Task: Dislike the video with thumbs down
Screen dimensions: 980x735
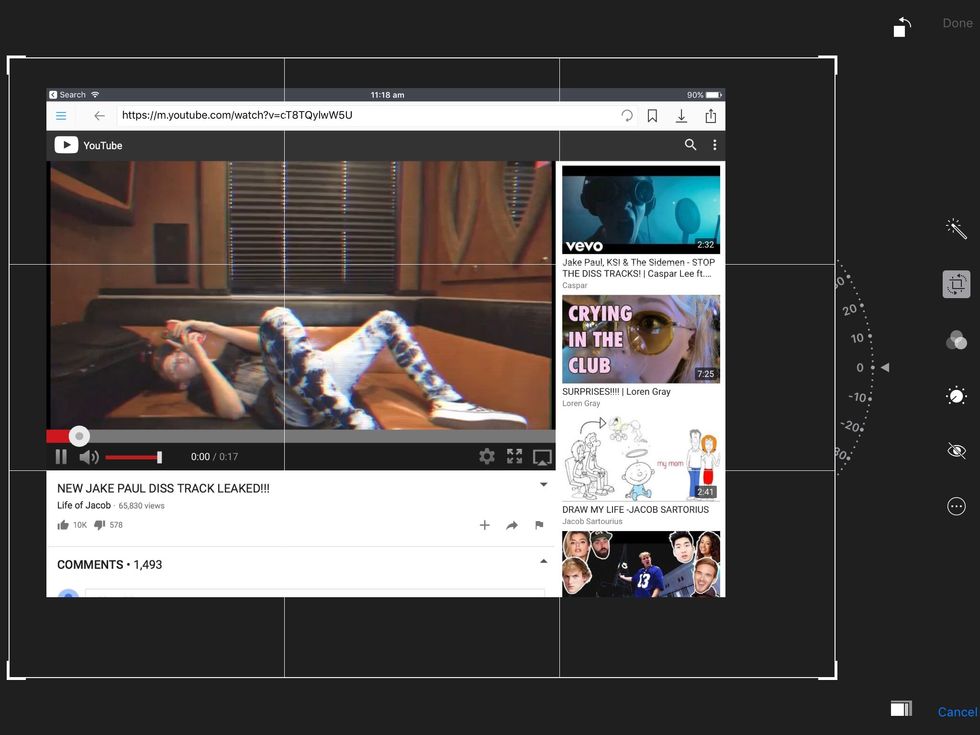Action: coord(99,525)
